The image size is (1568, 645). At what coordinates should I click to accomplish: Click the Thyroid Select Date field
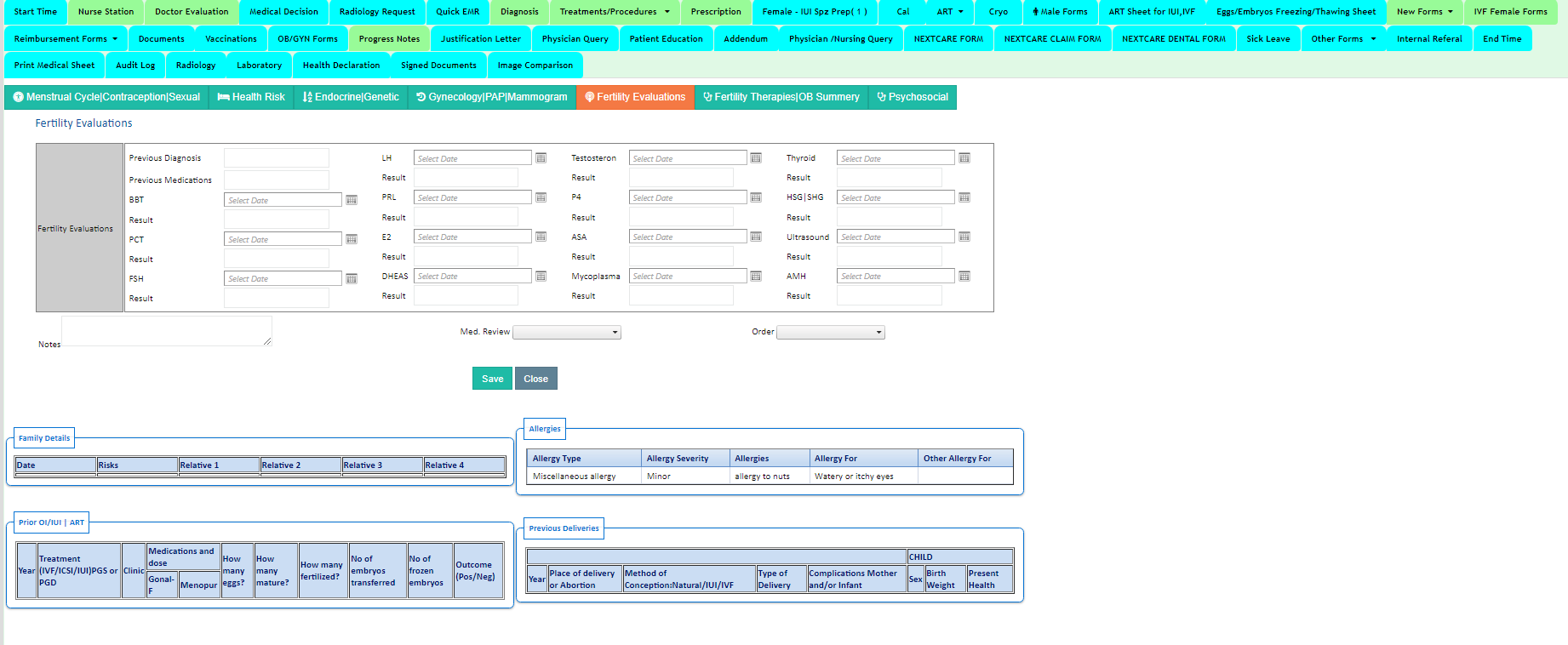pyautogui.click(x=896, y=158)
